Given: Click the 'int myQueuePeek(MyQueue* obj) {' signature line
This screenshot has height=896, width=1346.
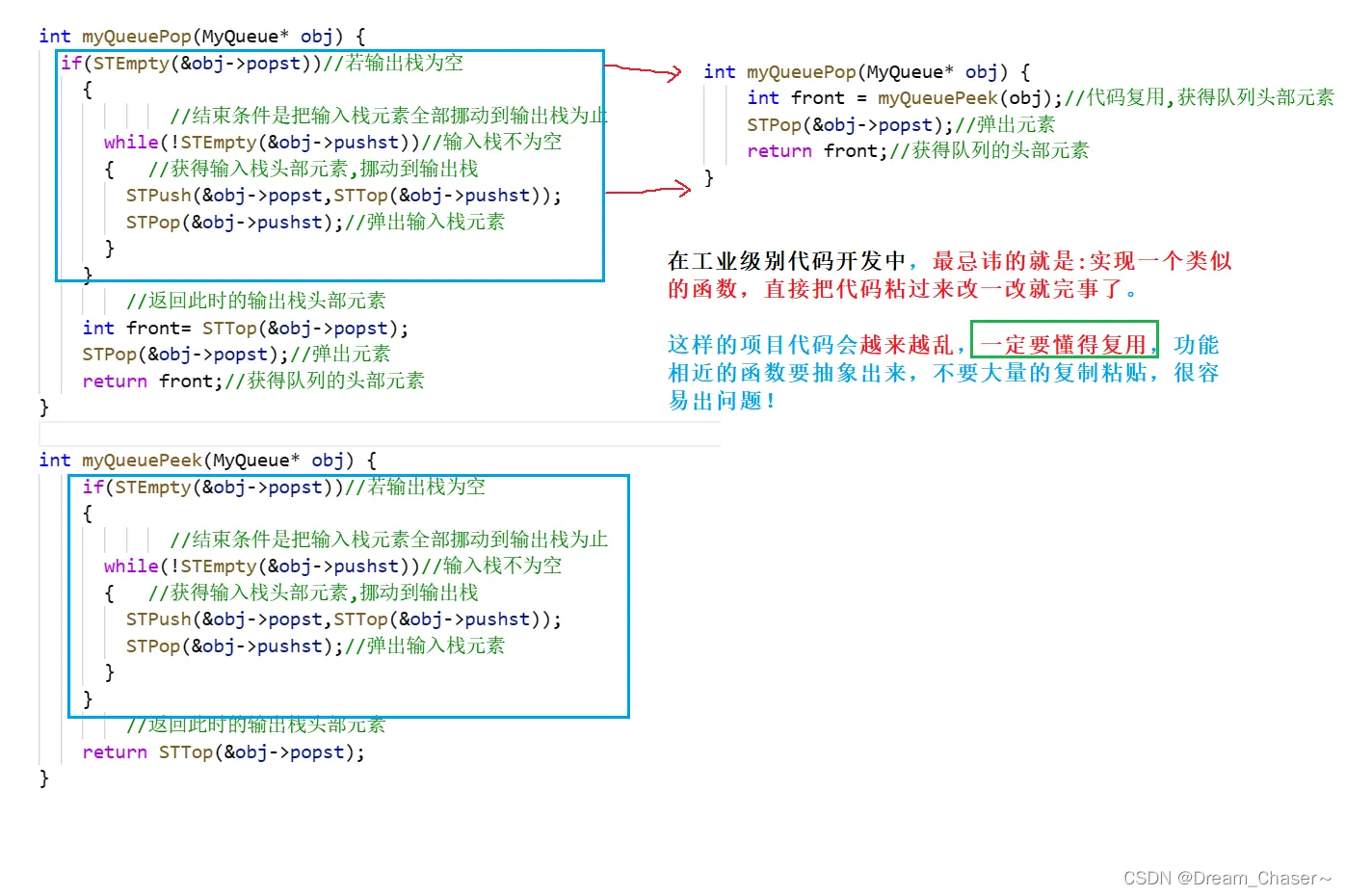Looking at the screenshot, I should (x=208, y=461).
